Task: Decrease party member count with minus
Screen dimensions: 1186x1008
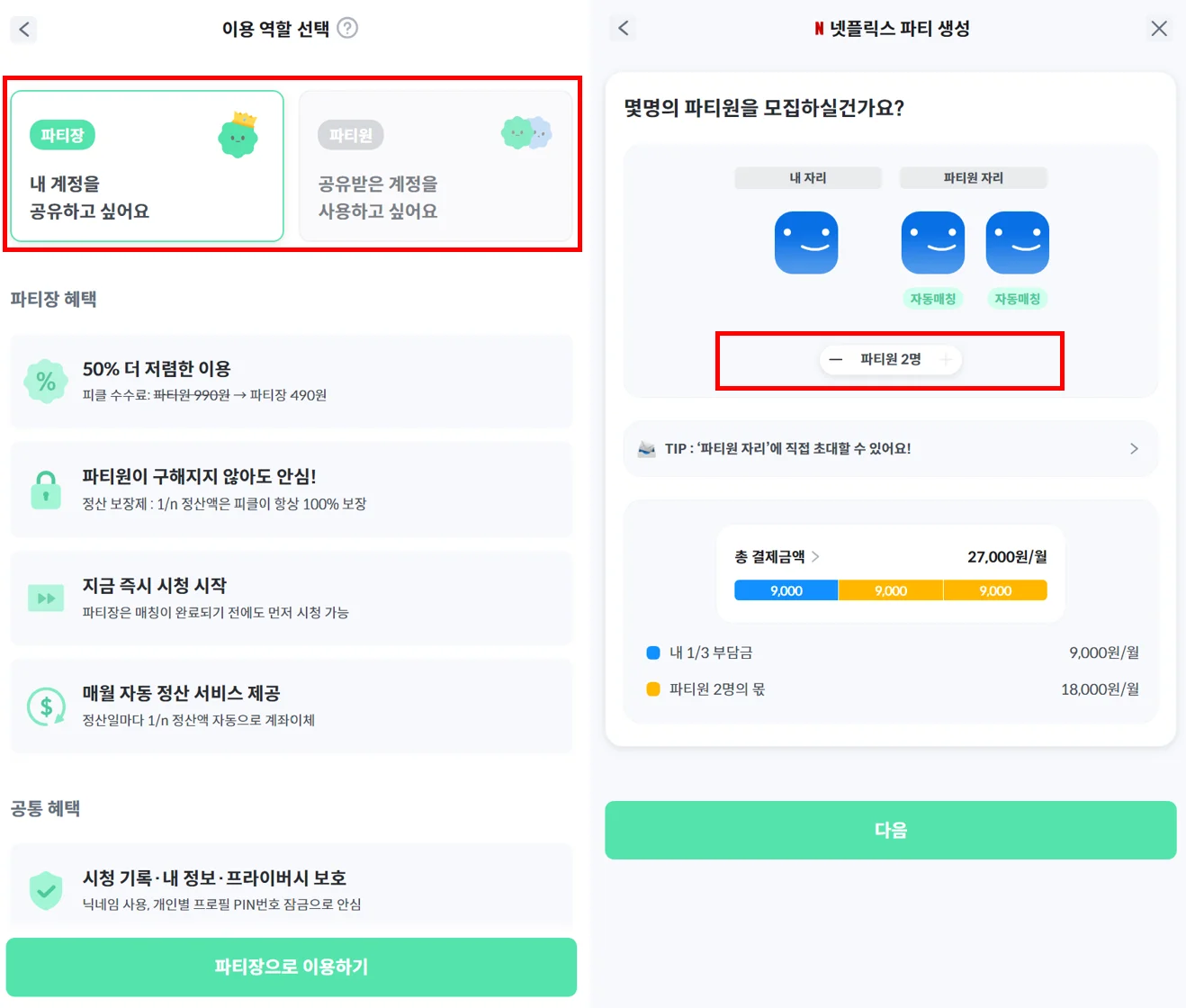Action: [x=836, y=360]
